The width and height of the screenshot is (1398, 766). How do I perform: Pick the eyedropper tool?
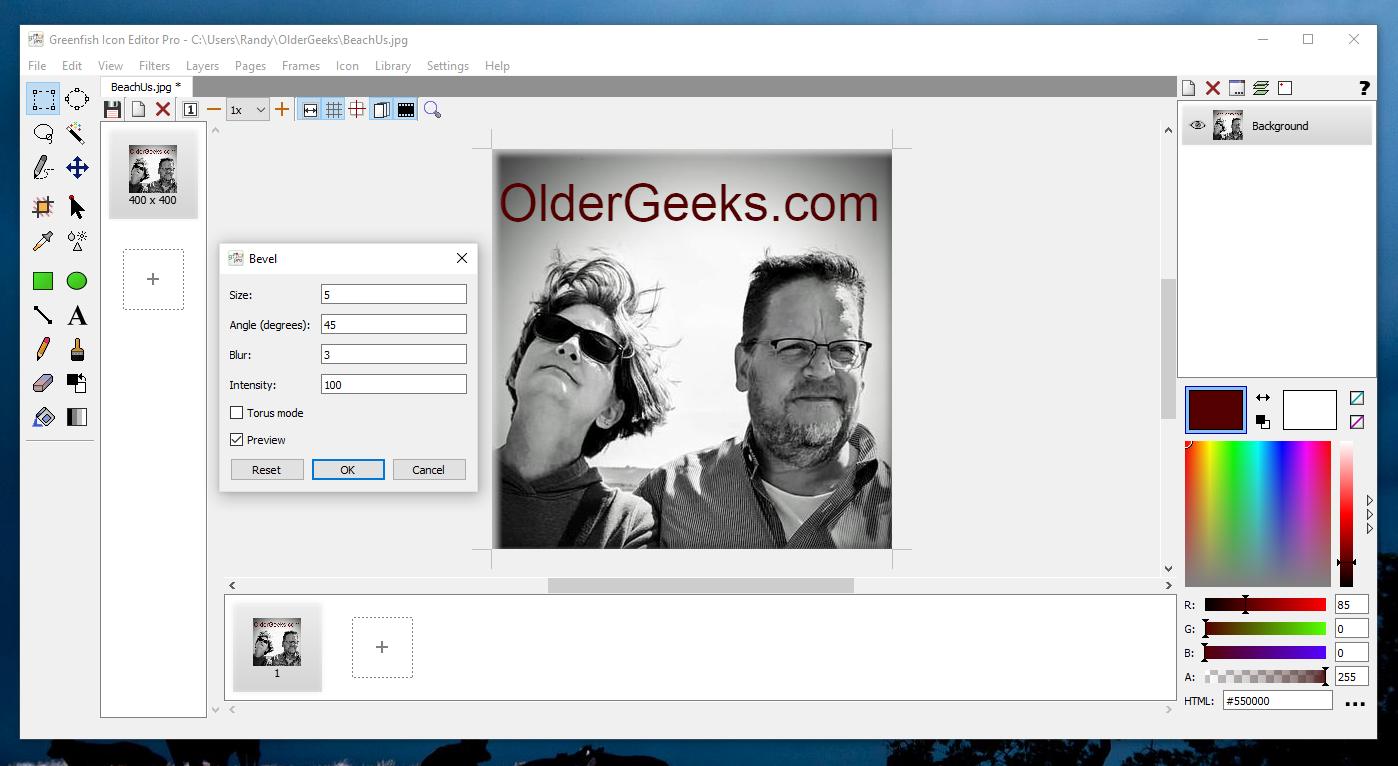43,241
